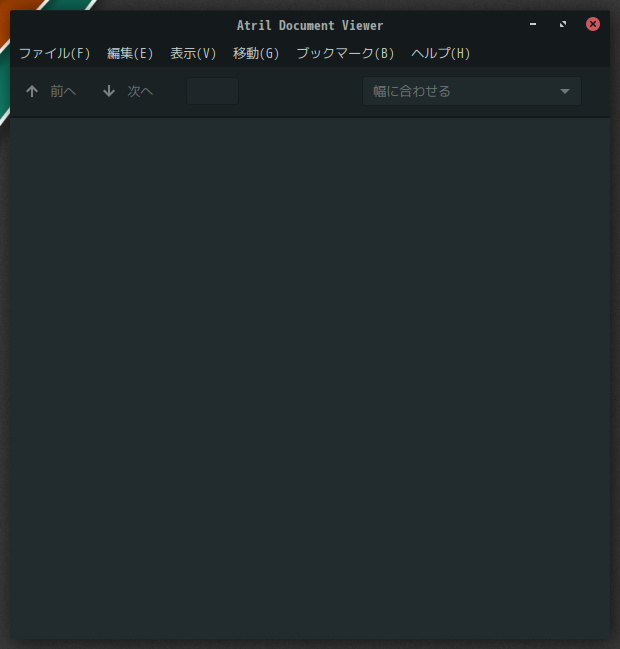Open the 幅に合わせる zoom combo box

(x=472, y=91)
